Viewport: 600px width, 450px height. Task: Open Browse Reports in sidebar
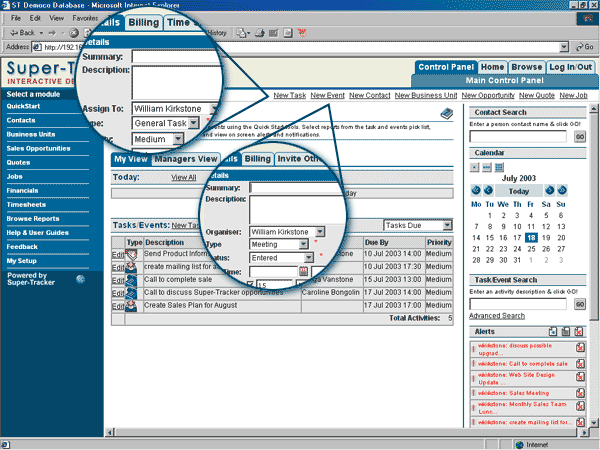coord(33,219)
